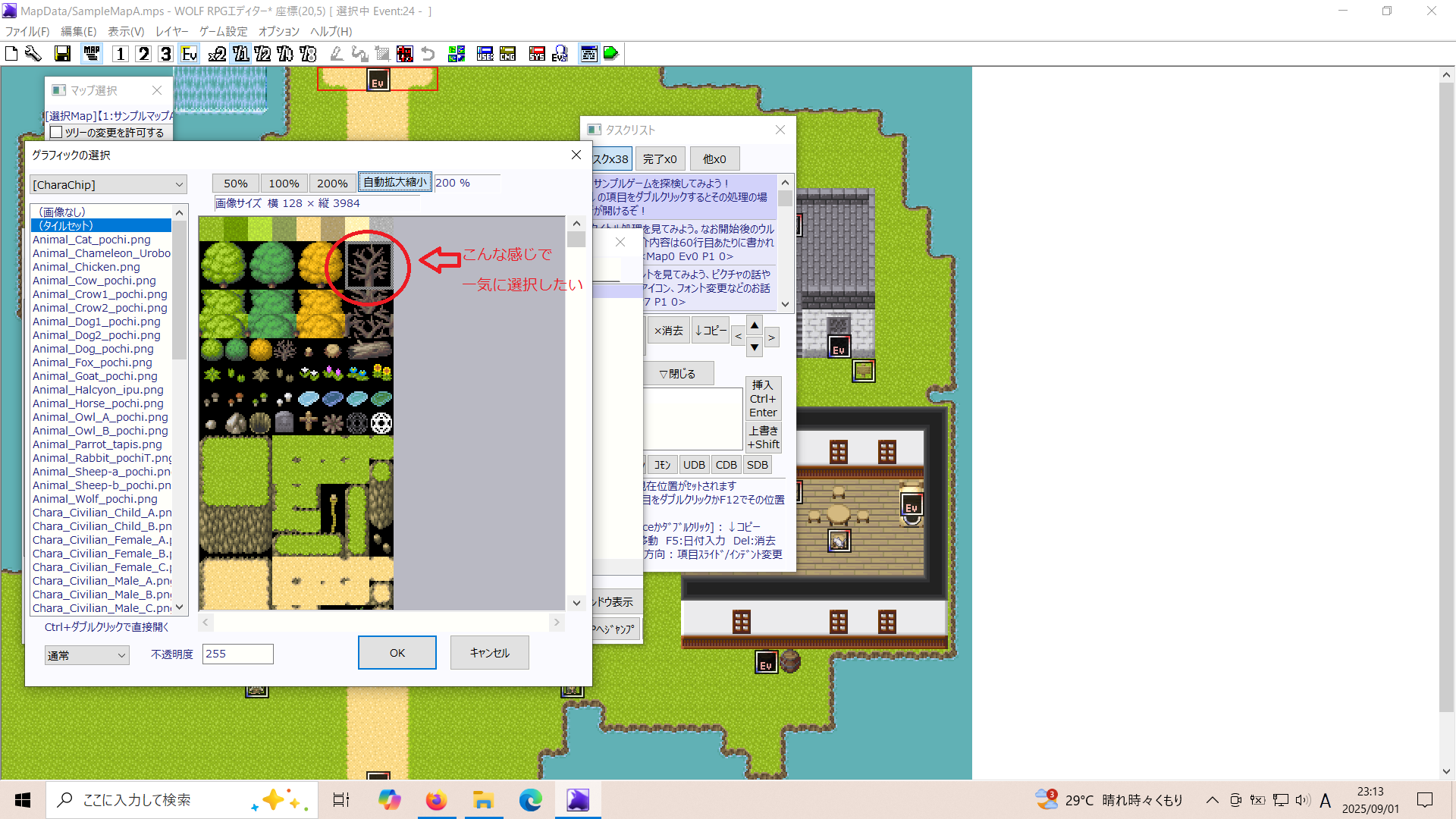
Task: Open ゲーム設定 menu
Action: [x=223, y=31]
